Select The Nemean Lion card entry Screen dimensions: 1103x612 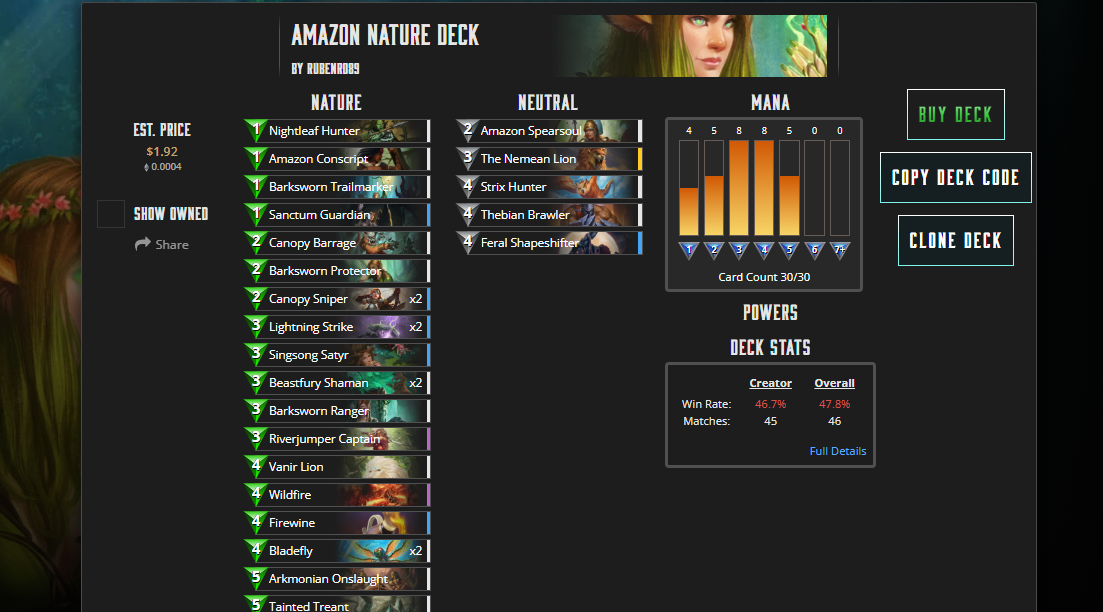[x=549, y=158]
